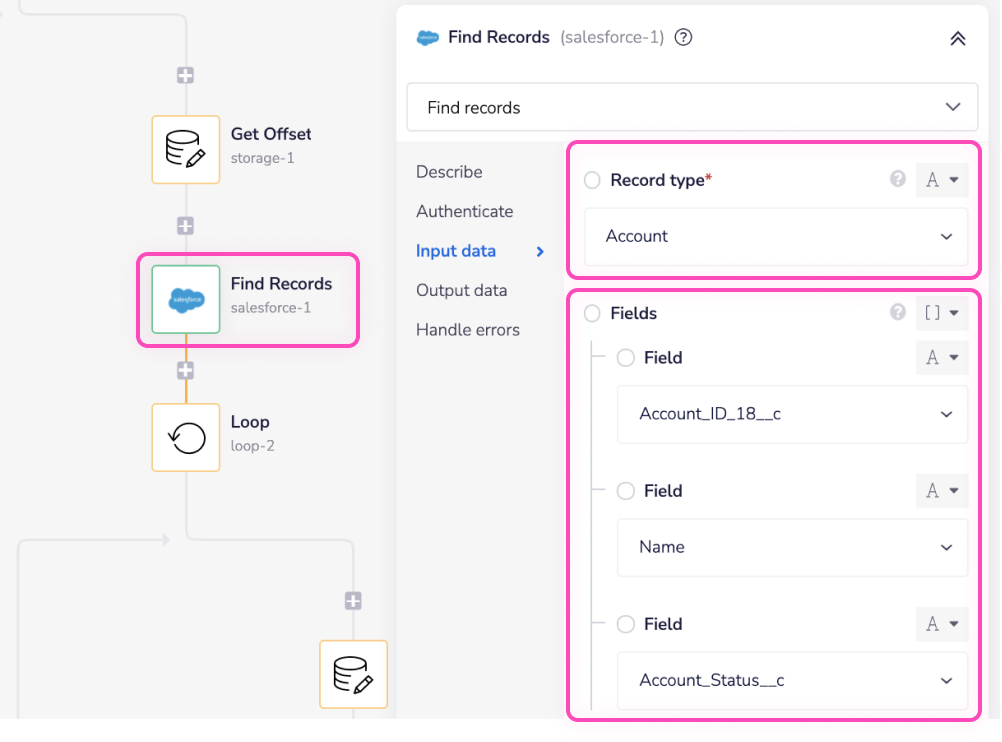
Task: Select the Get Offset storage step icon
Action: (185, 150)
